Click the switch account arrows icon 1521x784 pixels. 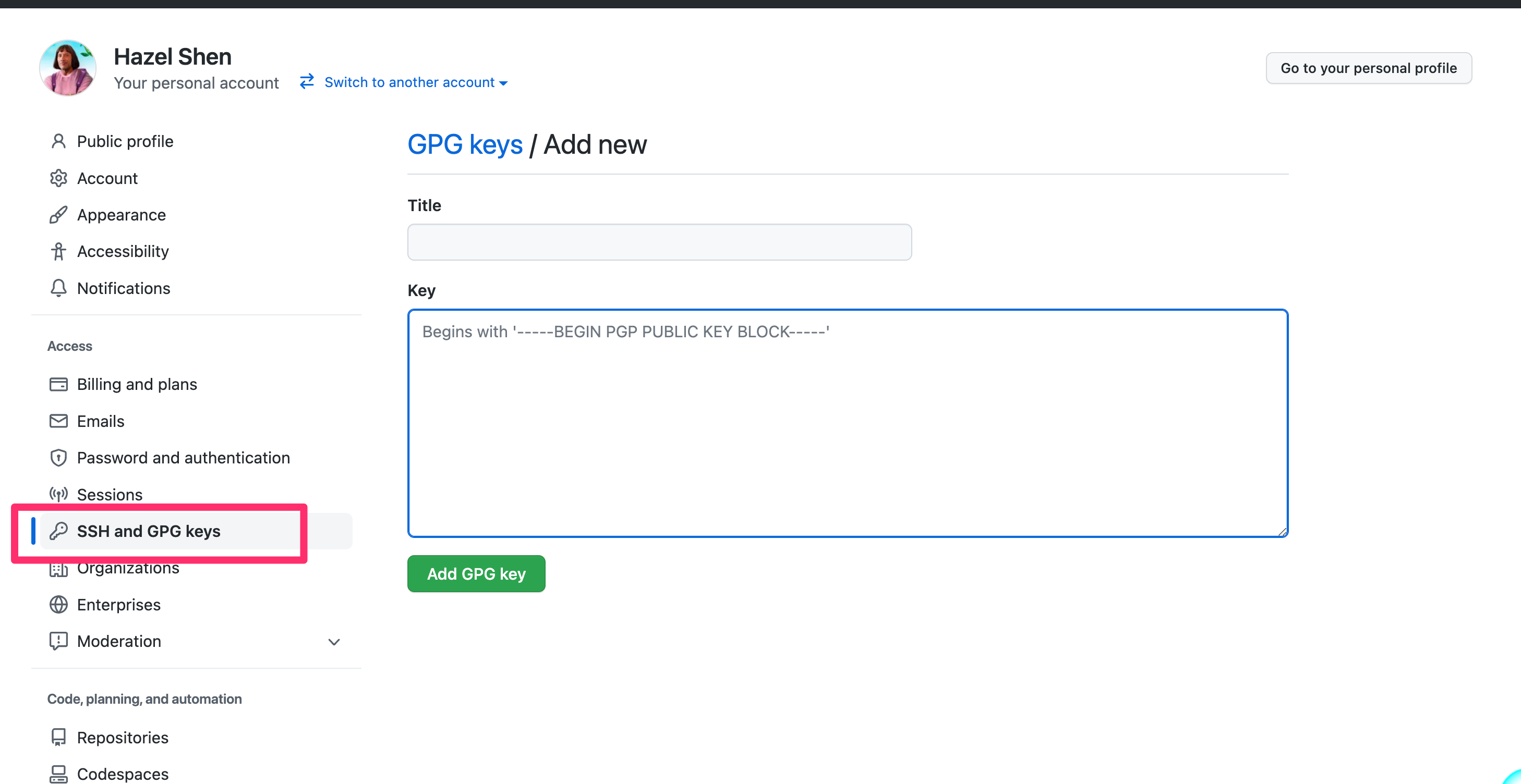pos(307,81)
